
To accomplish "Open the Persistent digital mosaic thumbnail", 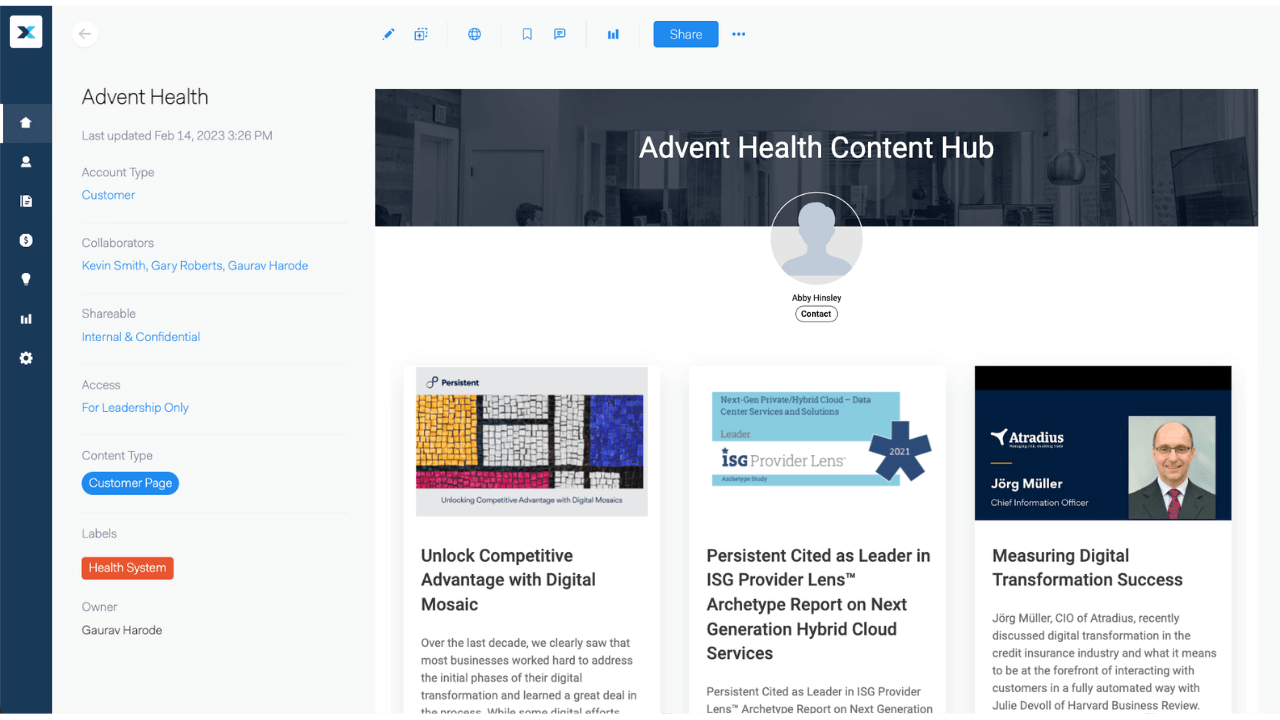I will [x=532, y=441].
